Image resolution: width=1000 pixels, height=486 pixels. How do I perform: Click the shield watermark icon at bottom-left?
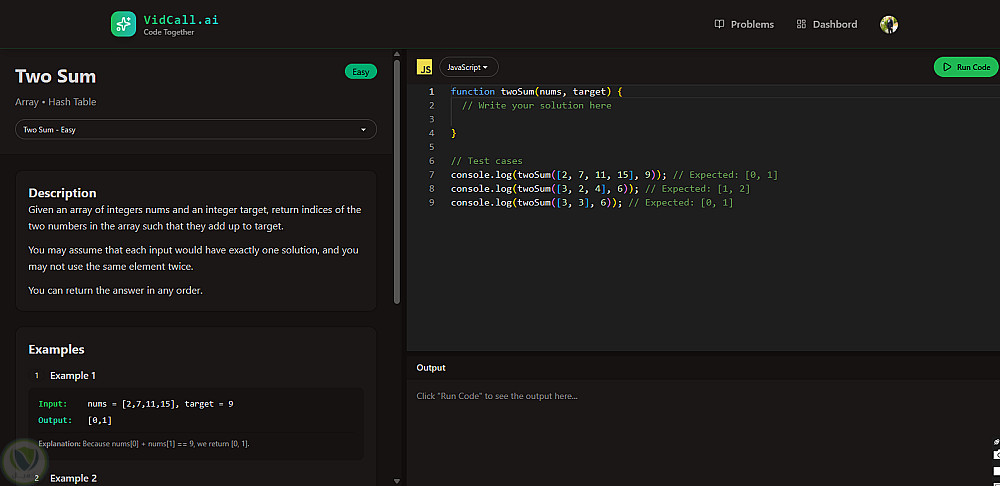click(26, 460)
